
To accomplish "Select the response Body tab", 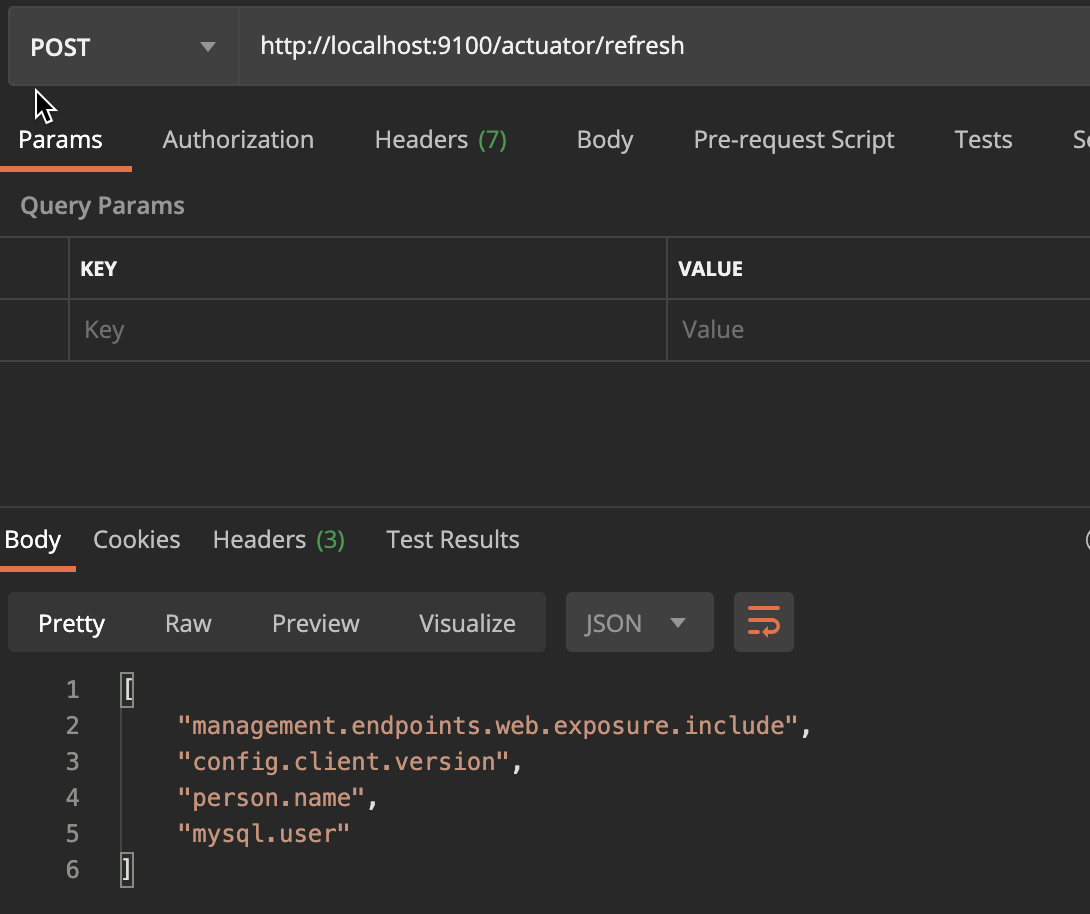I will tap(33, 540).
